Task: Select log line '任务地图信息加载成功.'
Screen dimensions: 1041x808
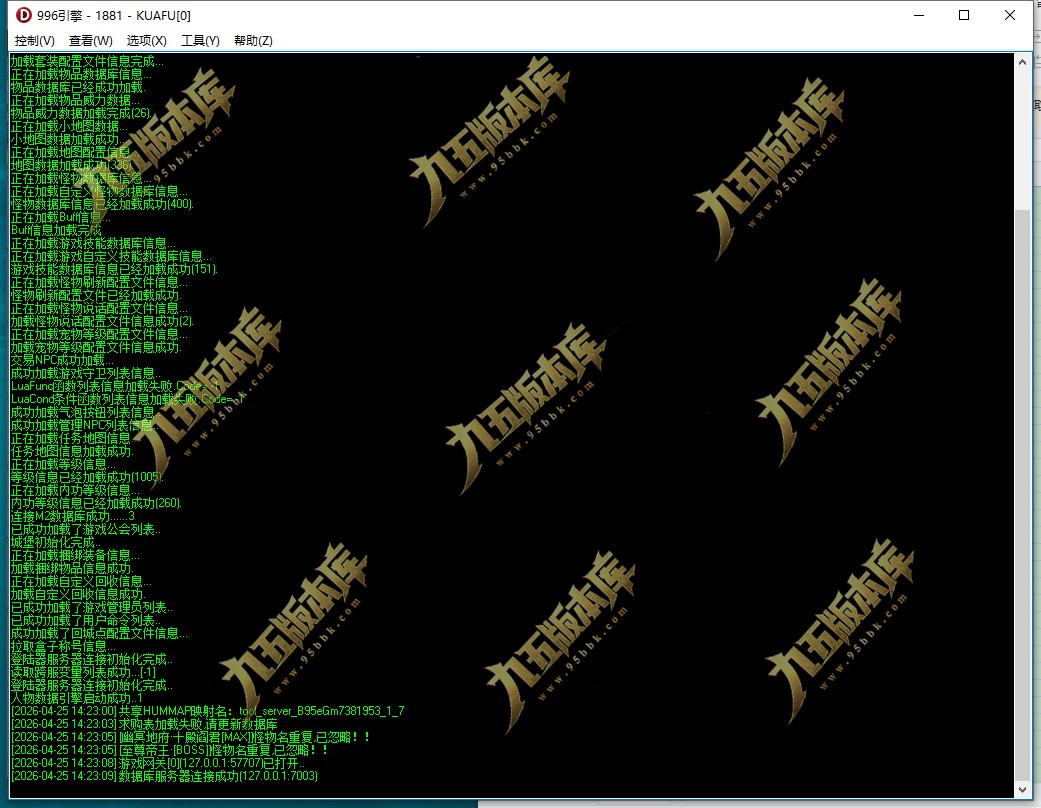Action: pos(72,451)
